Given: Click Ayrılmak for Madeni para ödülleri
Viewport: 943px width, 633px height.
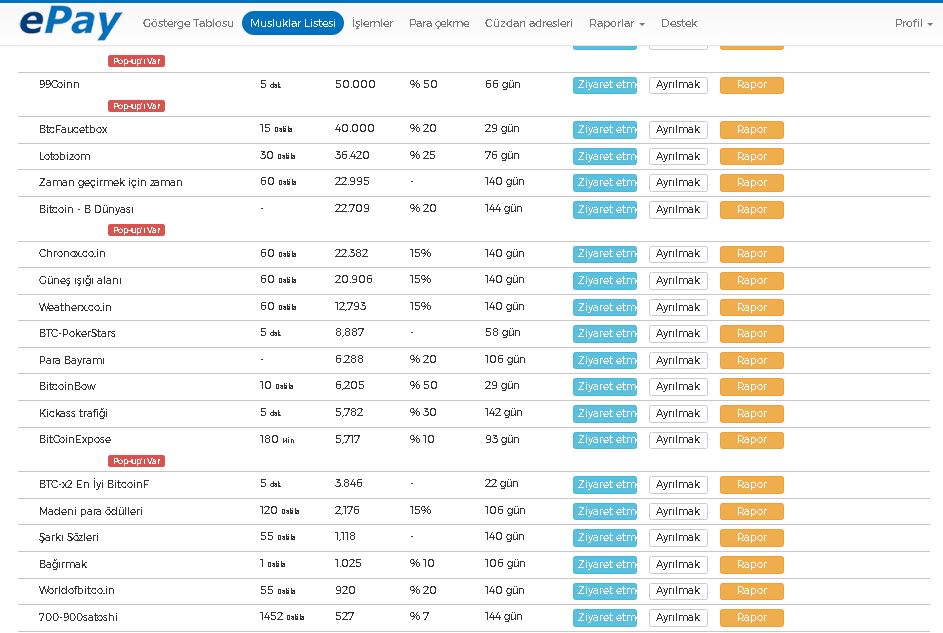Looking at the screenshot, I should (678, 512).
